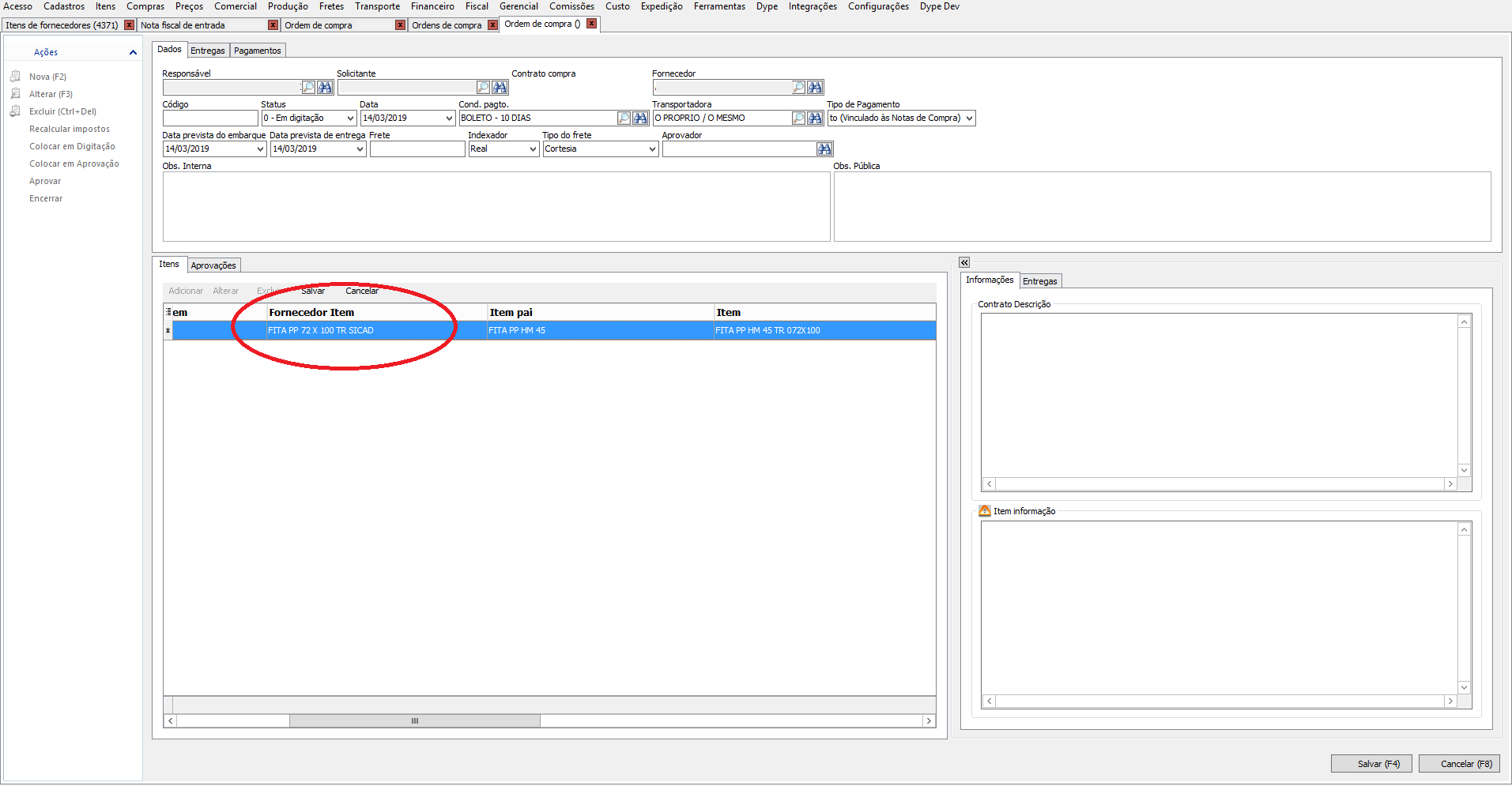This screenshot has width=1512, height=786.
Task: Switch to the Pagamentos tab
Action: (x=258, y=51)
